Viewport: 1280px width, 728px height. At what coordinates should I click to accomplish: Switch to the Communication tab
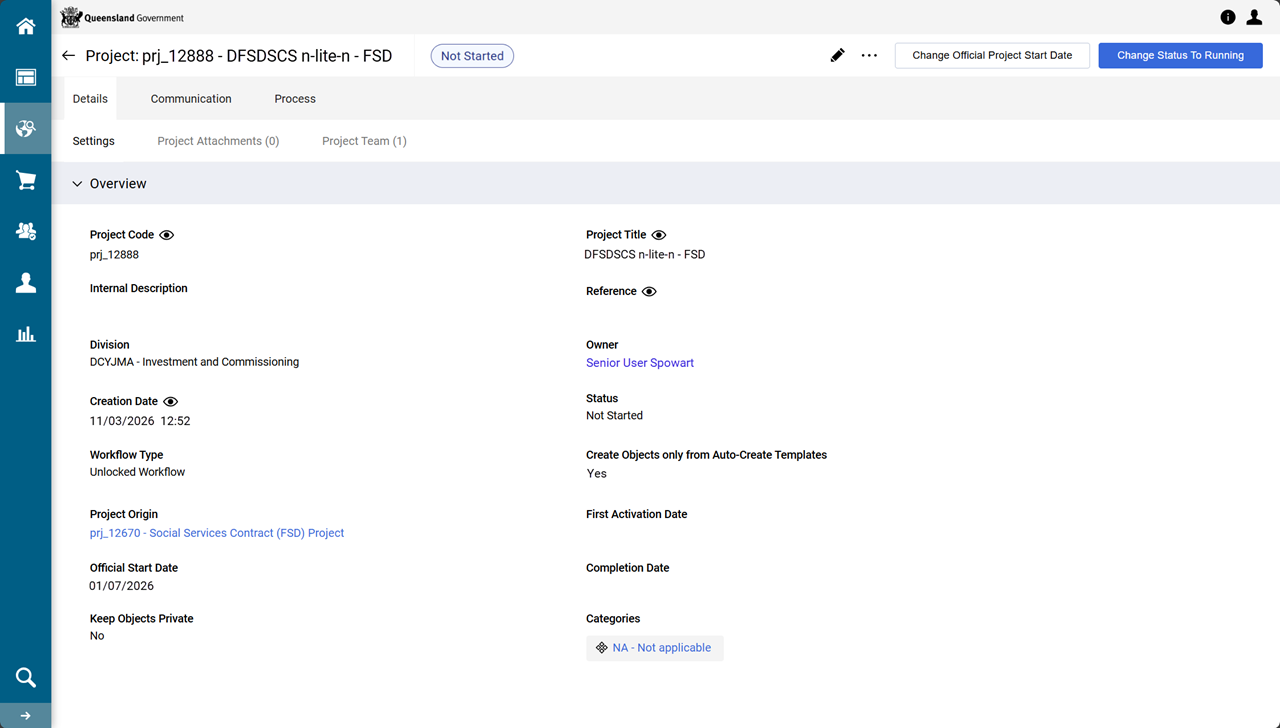coord(191,99)
